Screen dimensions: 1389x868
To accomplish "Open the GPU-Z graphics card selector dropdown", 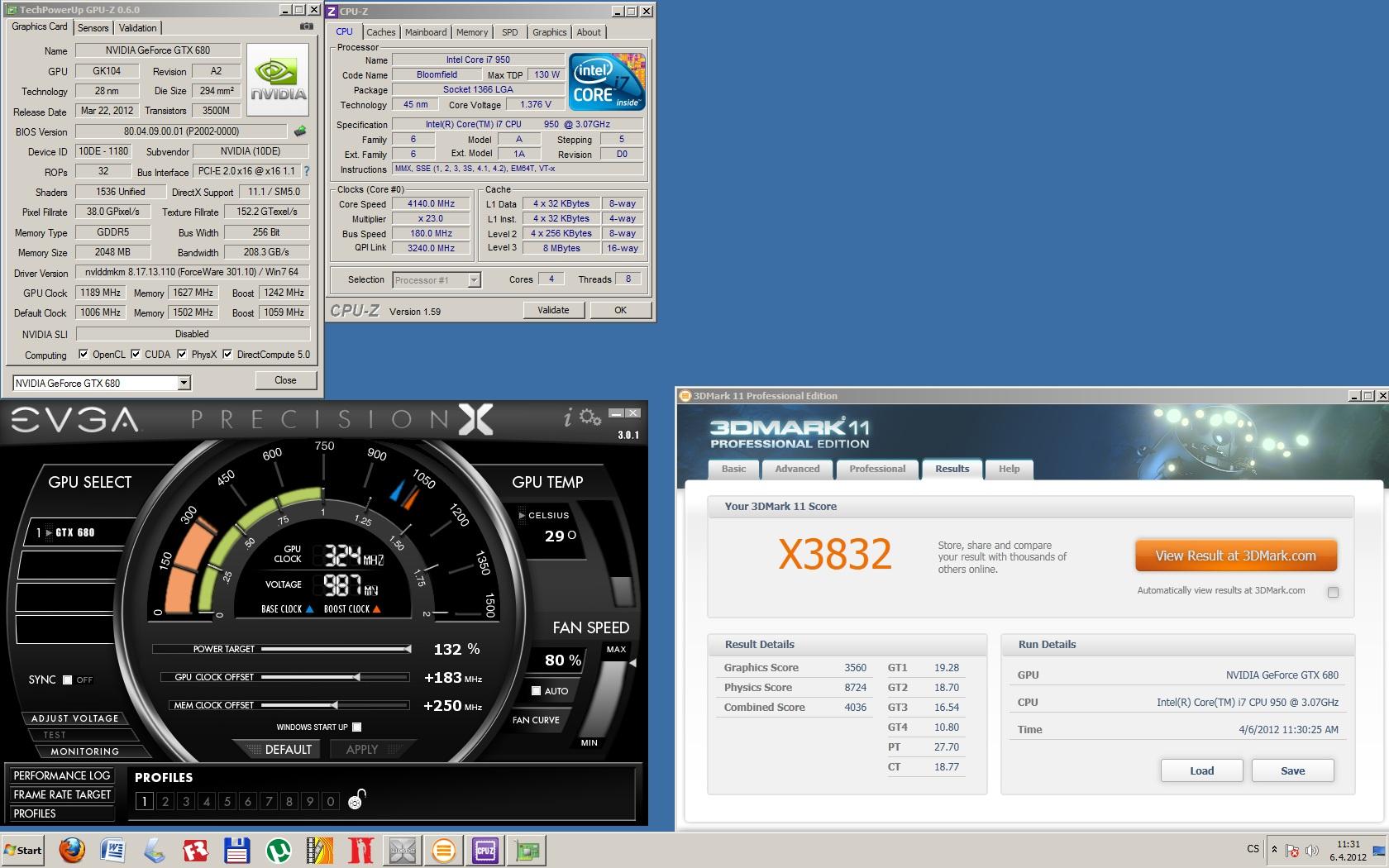I will click(x=184, y=383).
